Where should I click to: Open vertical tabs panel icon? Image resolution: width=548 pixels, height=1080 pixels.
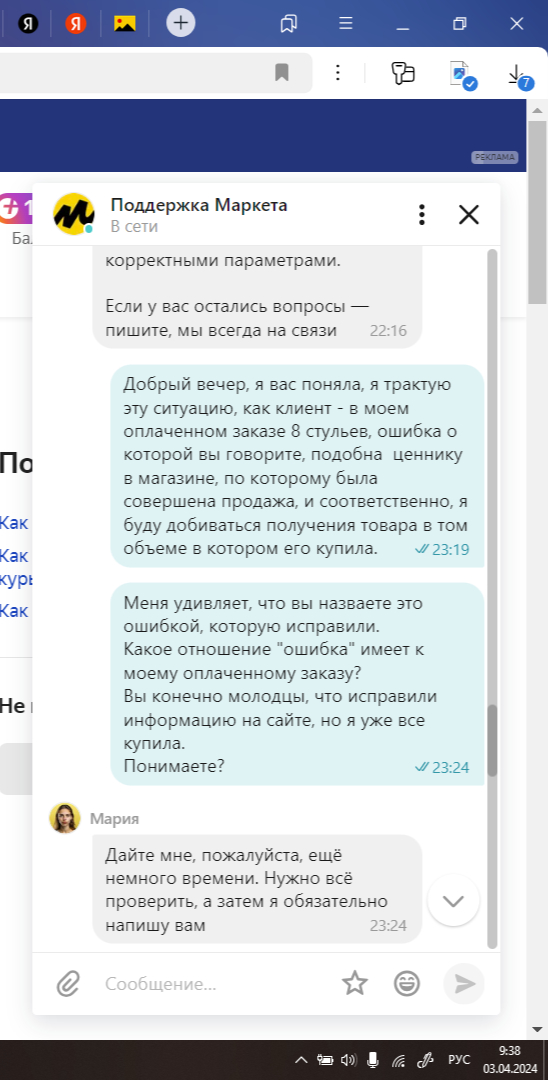point(288,23)
